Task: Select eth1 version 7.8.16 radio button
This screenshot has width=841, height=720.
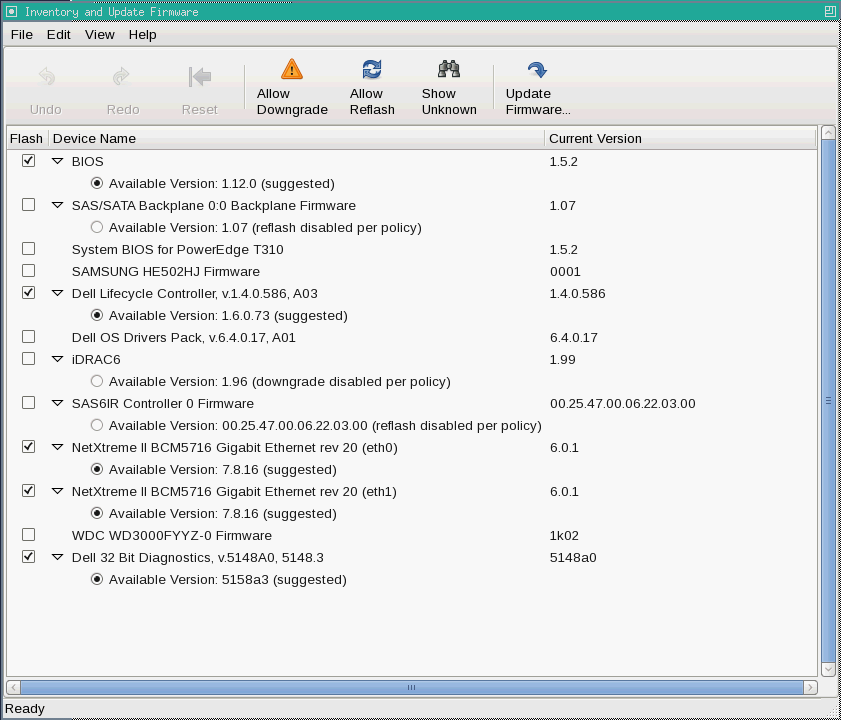Action: click(x=97, y=513)
